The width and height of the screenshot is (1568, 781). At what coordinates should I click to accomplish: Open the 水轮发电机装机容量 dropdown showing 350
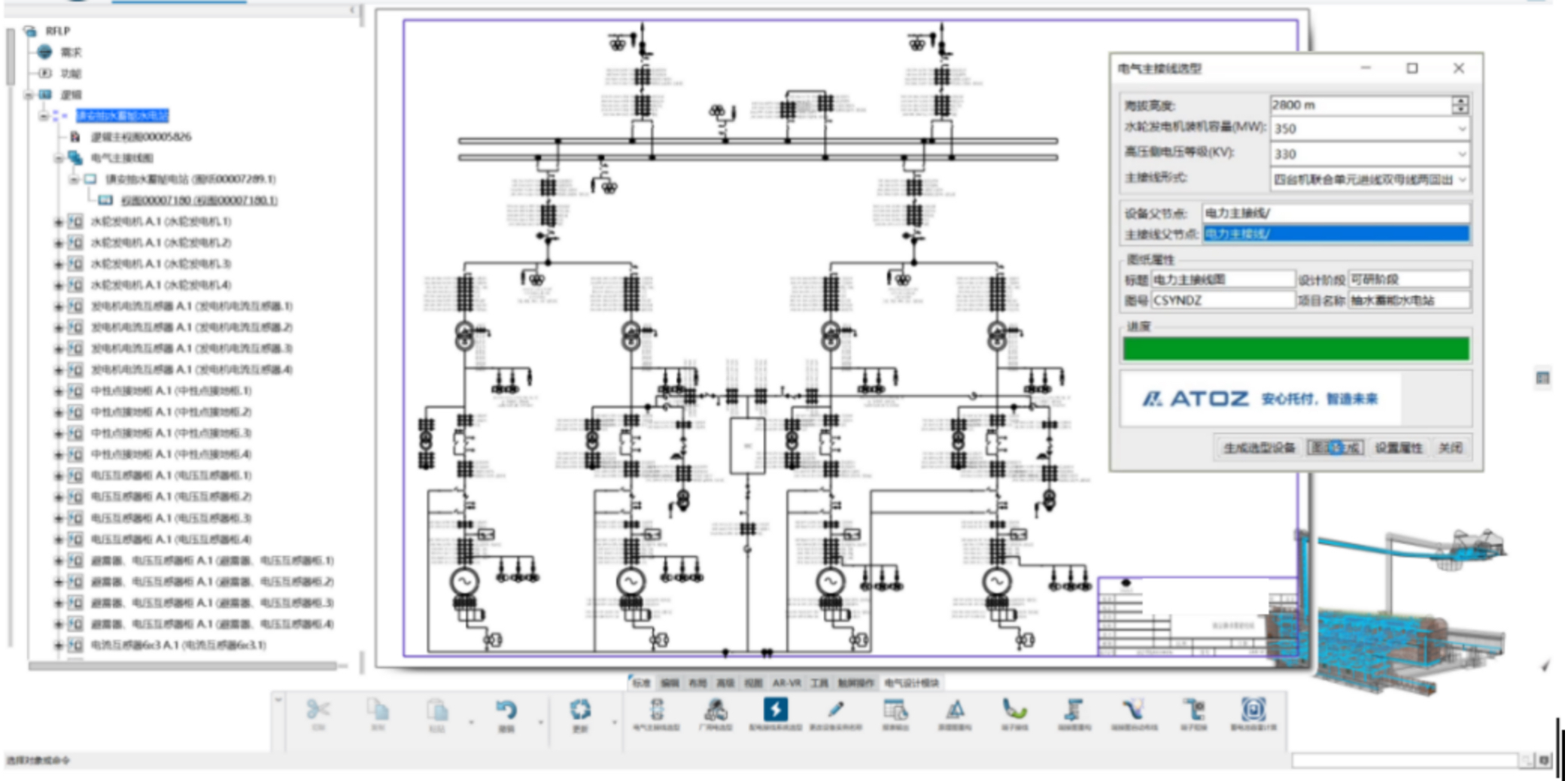tap(1461, 129)
